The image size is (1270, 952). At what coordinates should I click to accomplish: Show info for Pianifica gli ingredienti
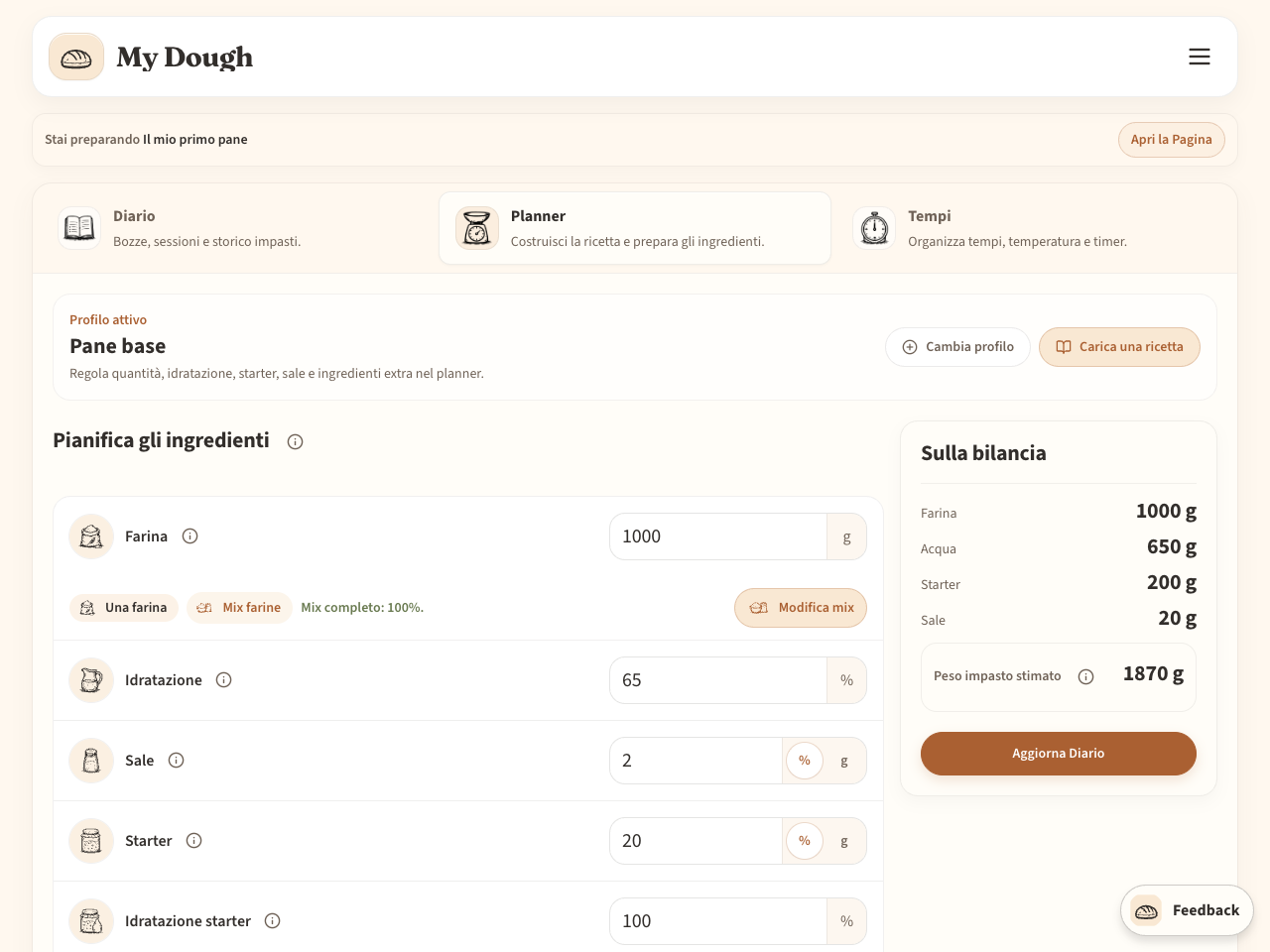295,441
